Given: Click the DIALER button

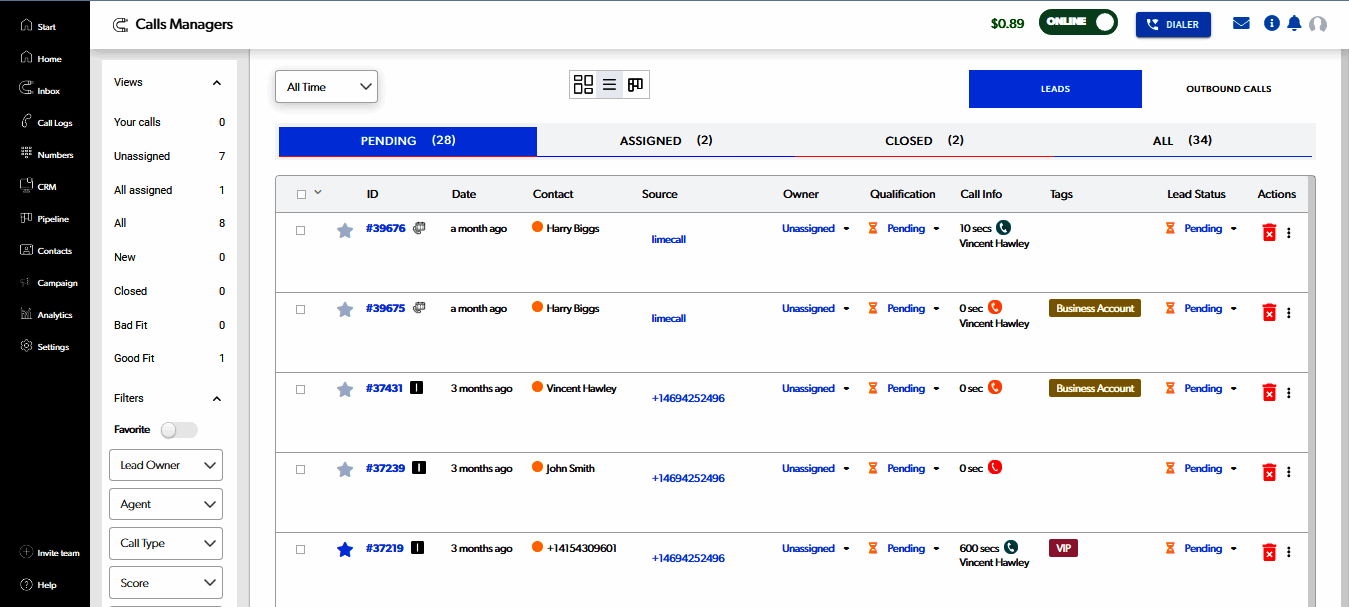Looking at the screenshot, I should point(1173,24).
